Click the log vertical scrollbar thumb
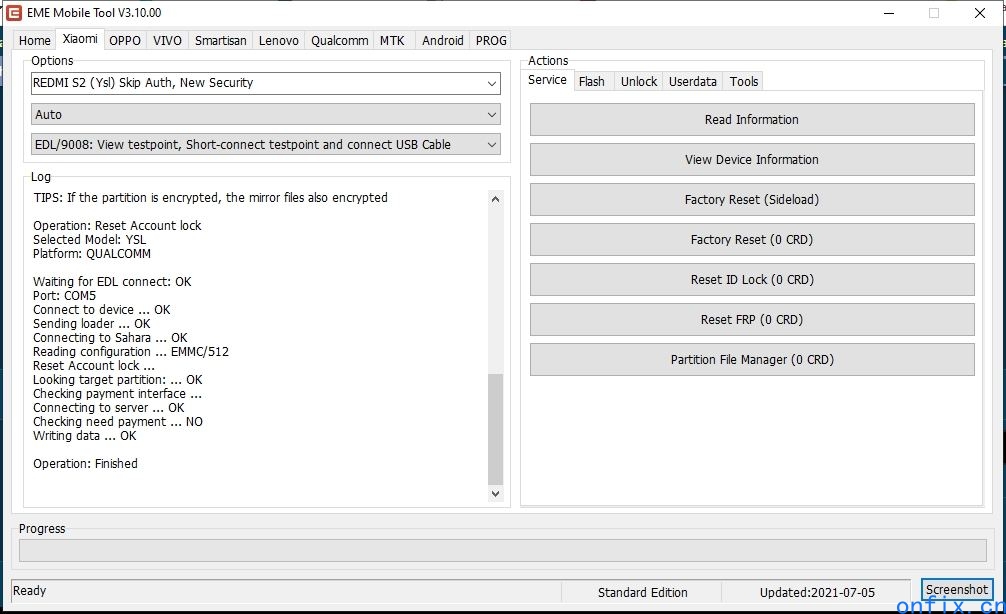 [495, 429]
